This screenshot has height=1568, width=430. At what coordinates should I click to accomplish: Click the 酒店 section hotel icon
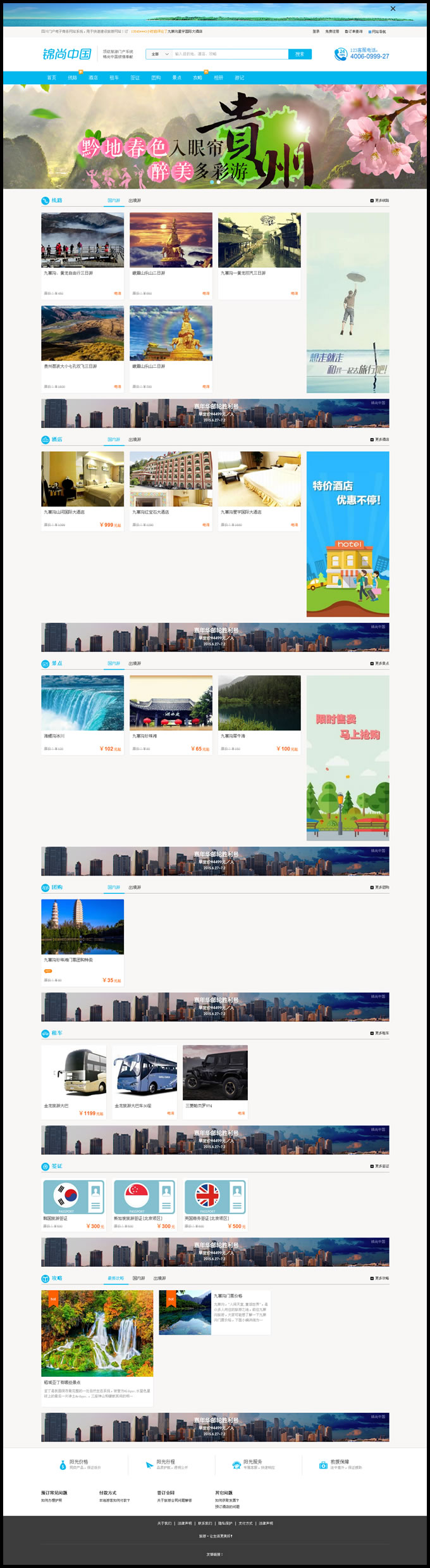pyautogui.click(x=45, y=439)
